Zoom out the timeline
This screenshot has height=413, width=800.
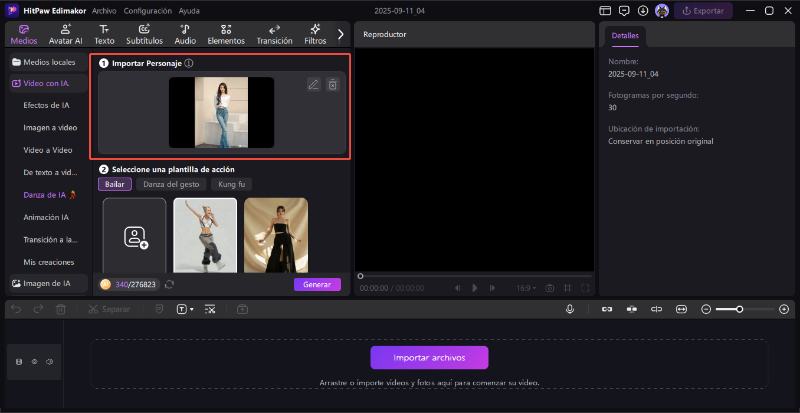[x=706, y=309]
